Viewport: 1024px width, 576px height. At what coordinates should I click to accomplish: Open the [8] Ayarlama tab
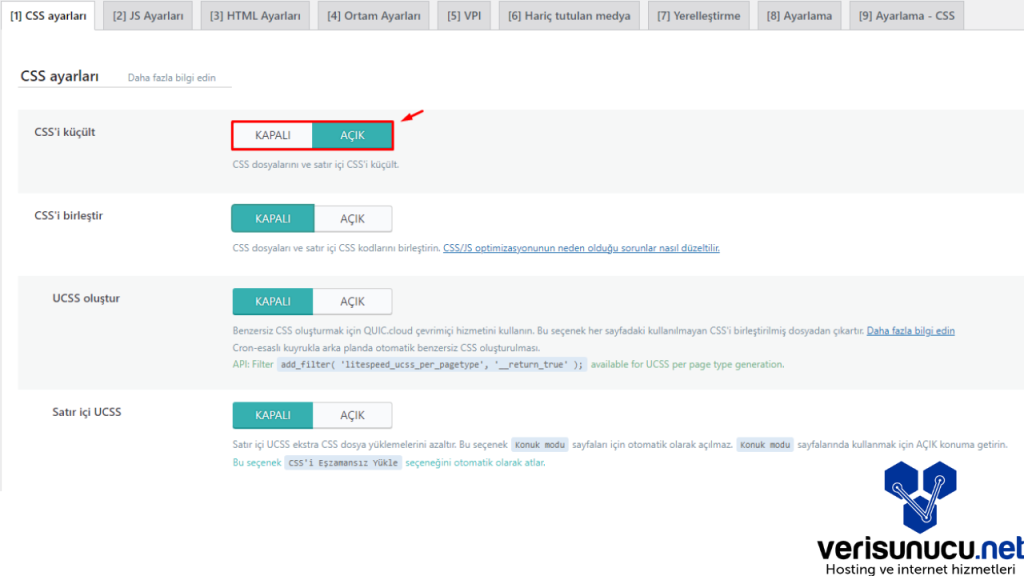click(799, 16)
